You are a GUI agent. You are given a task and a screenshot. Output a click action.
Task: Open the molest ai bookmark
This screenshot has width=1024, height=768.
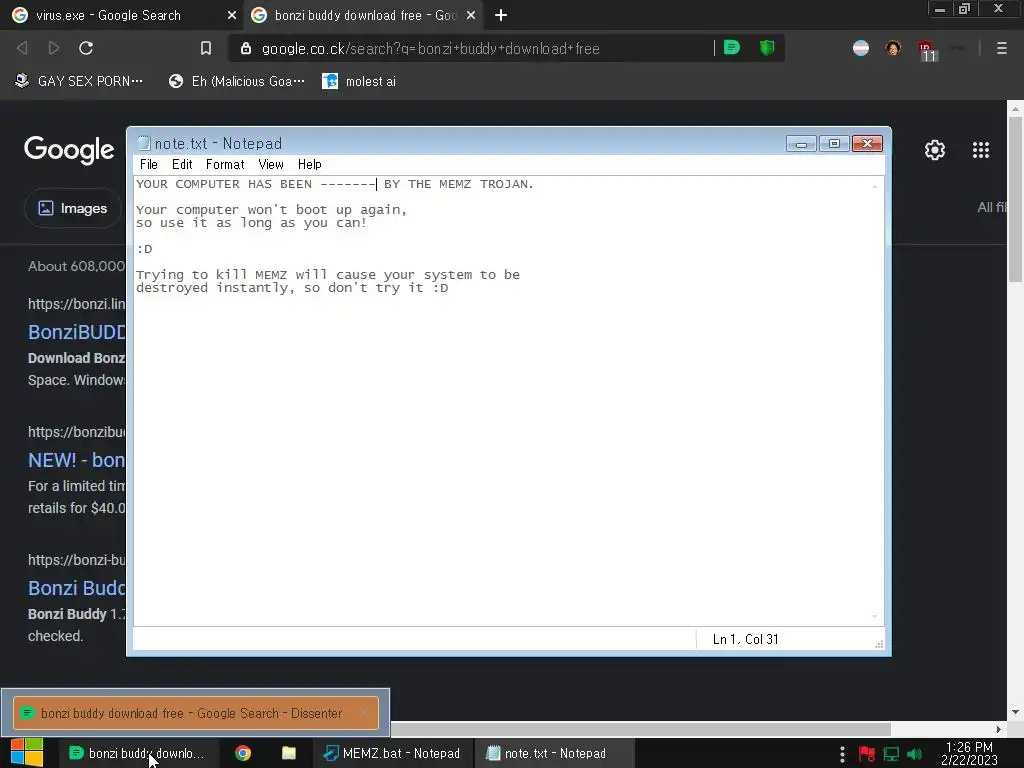pos(359,81)
